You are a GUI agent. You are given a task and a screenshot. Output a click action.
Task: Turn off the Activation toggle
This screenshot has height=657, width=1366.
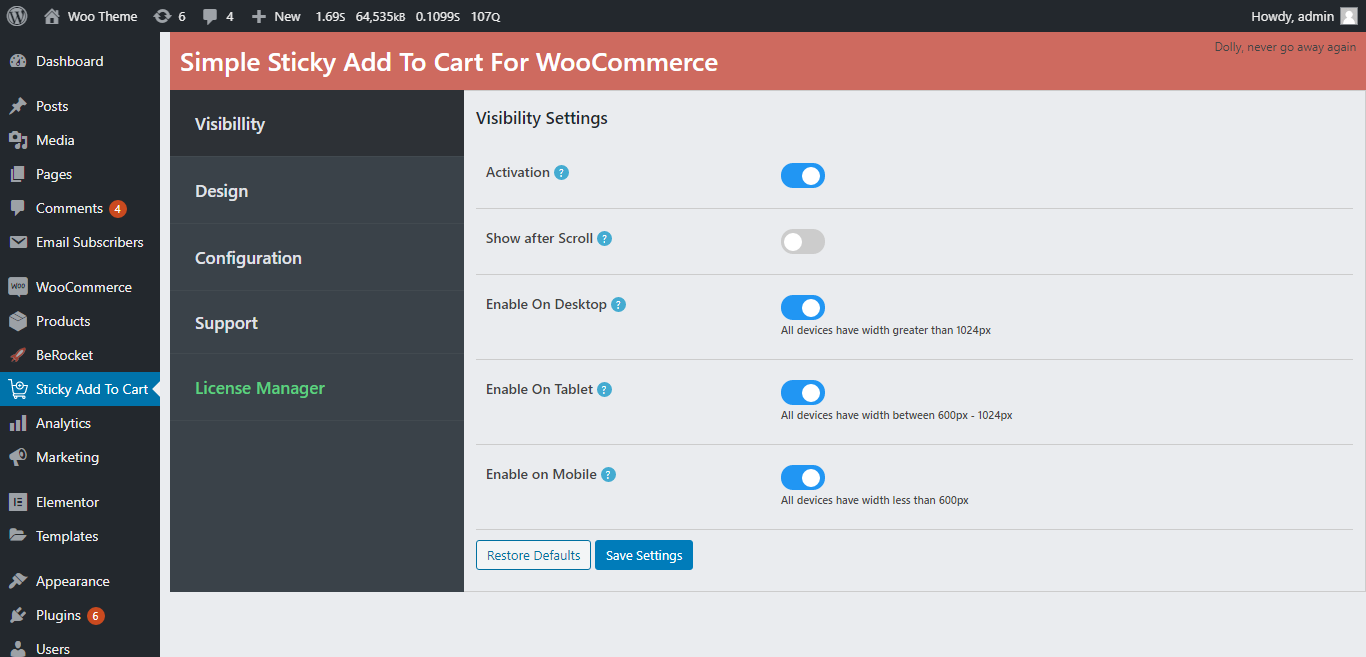point(803,176)
